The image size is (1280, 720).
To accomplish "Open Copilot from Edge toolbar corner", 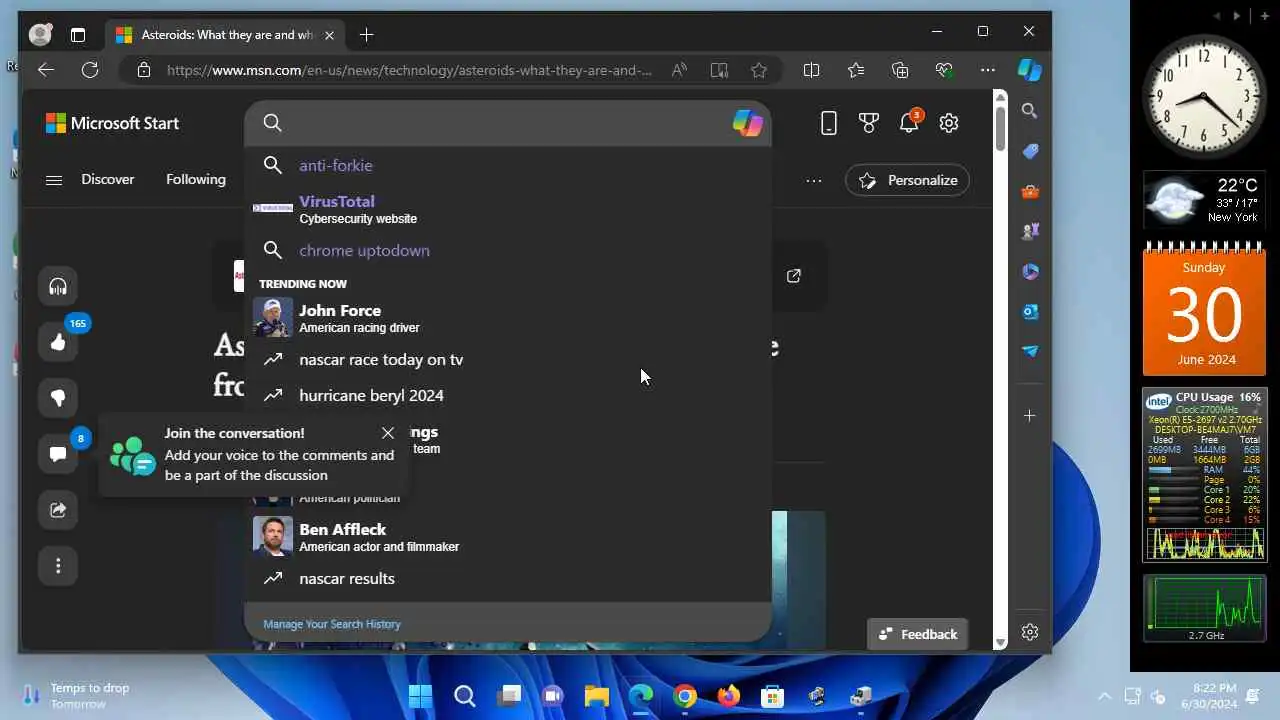I will (1029, 70).
